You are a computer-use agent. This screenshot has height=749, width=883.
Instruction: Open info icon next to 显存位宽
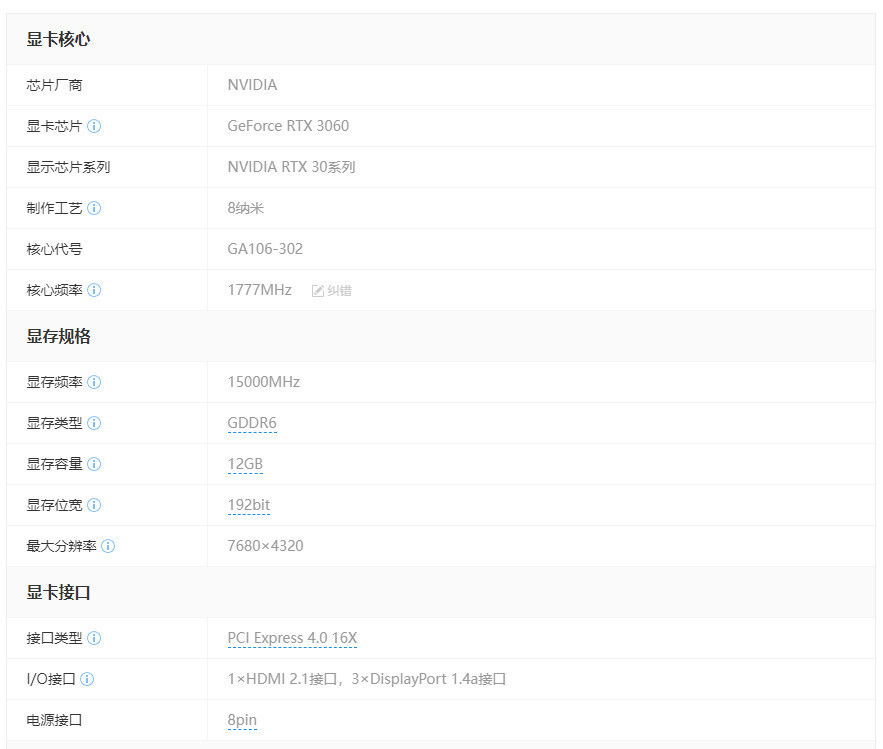94,505
